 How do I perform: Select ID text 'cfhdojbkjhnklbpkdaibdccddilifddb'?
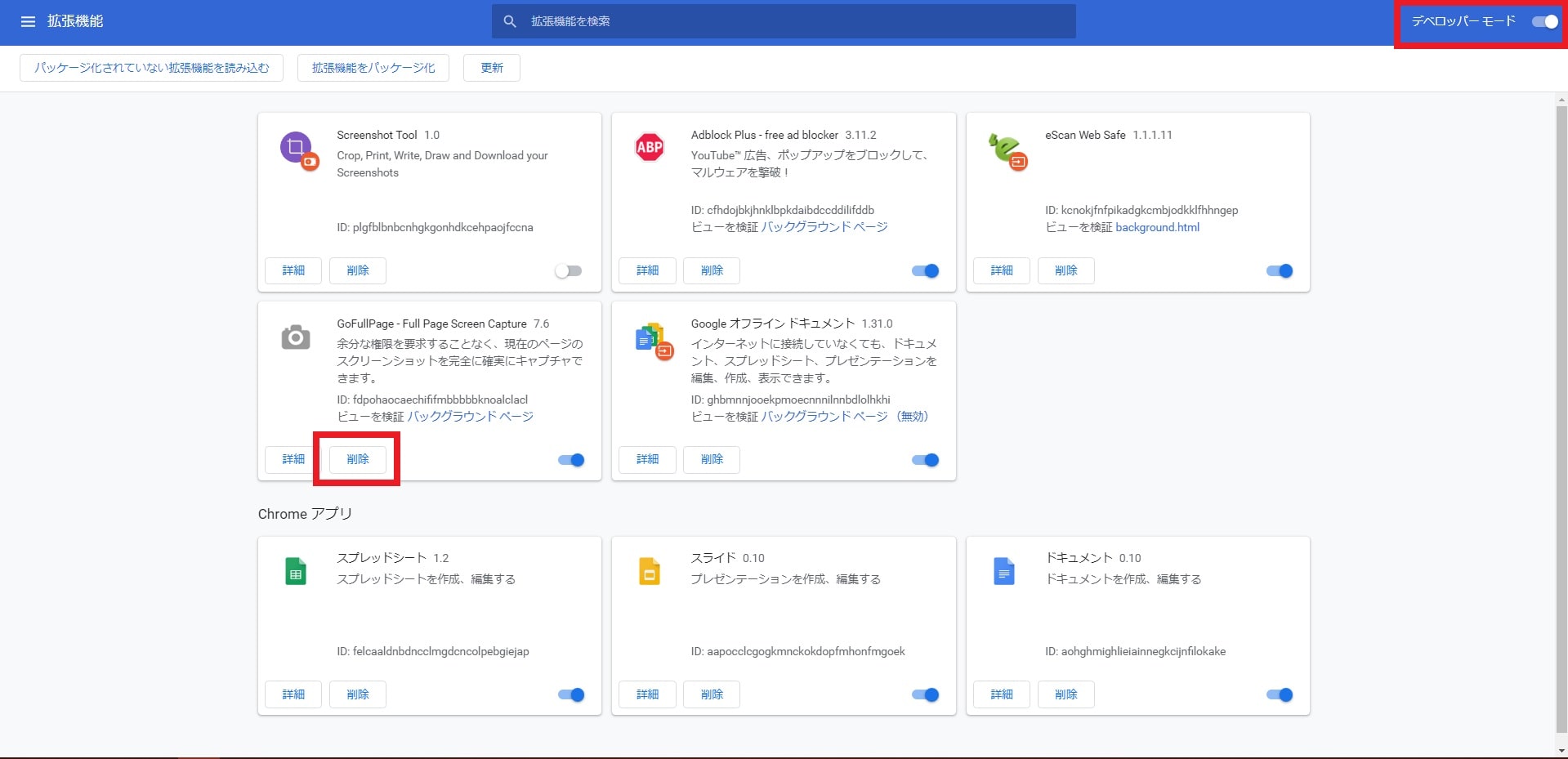pos(791,210)
